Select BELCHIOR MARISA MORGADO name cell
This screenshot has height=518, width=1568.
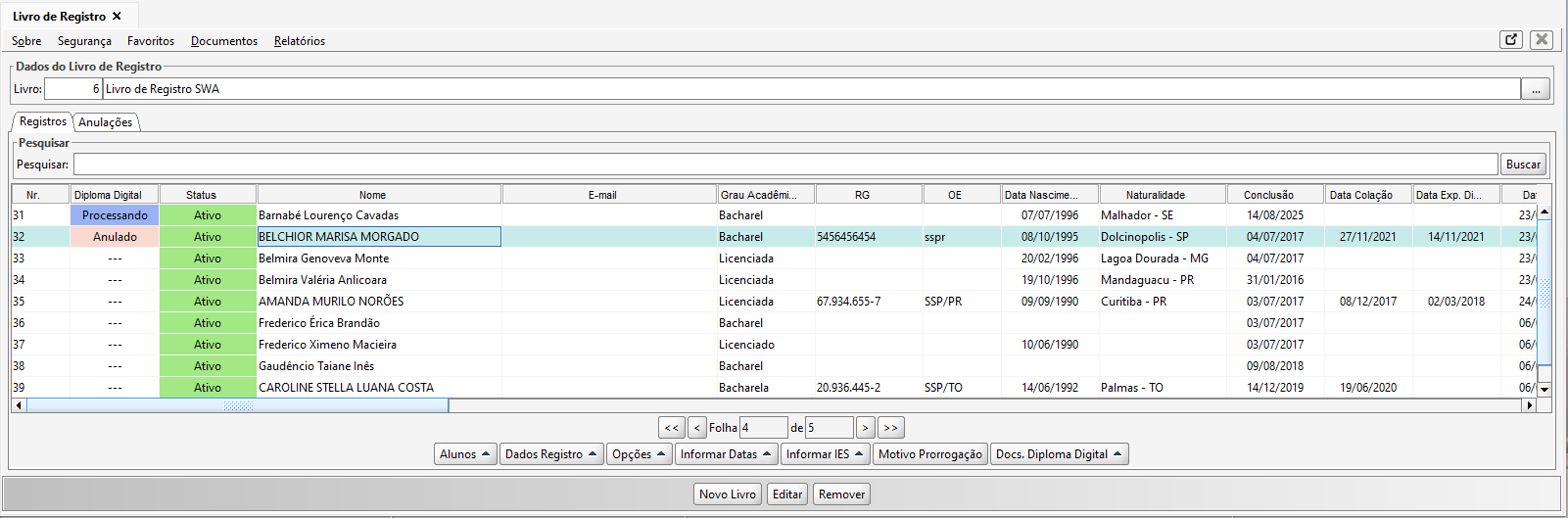point(379,237)
